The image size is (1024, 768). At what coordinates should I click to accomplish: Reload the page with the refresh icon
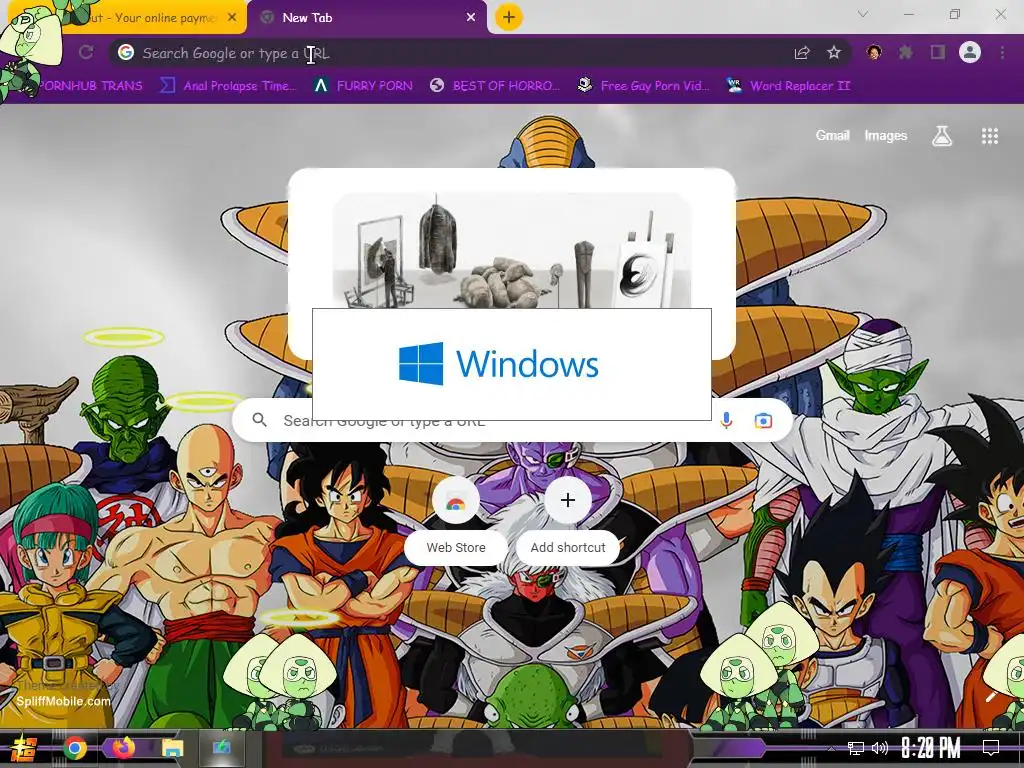(86, 52)
